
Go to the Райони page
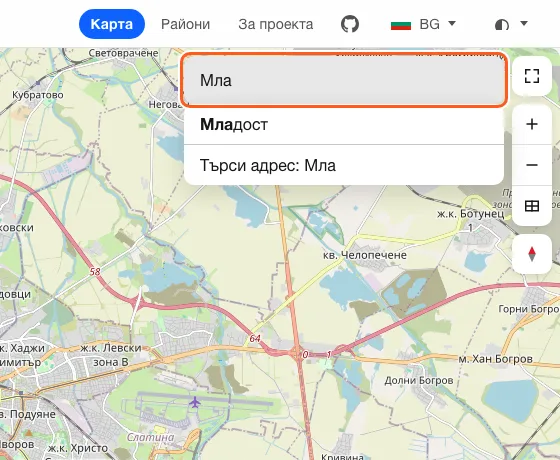pyautogui.click(x=185, y=24)
